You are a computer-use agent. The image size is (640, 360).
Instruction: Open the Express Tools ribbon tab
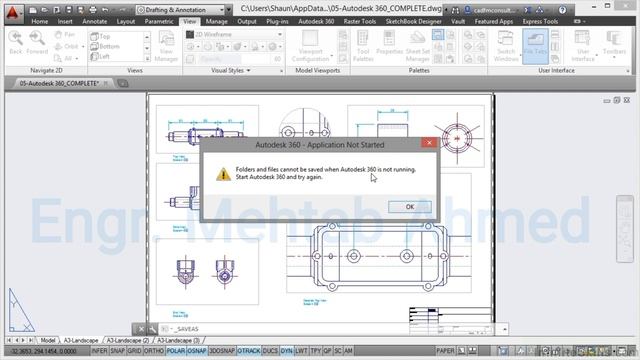pyautogui.click(x=540, y=21)
